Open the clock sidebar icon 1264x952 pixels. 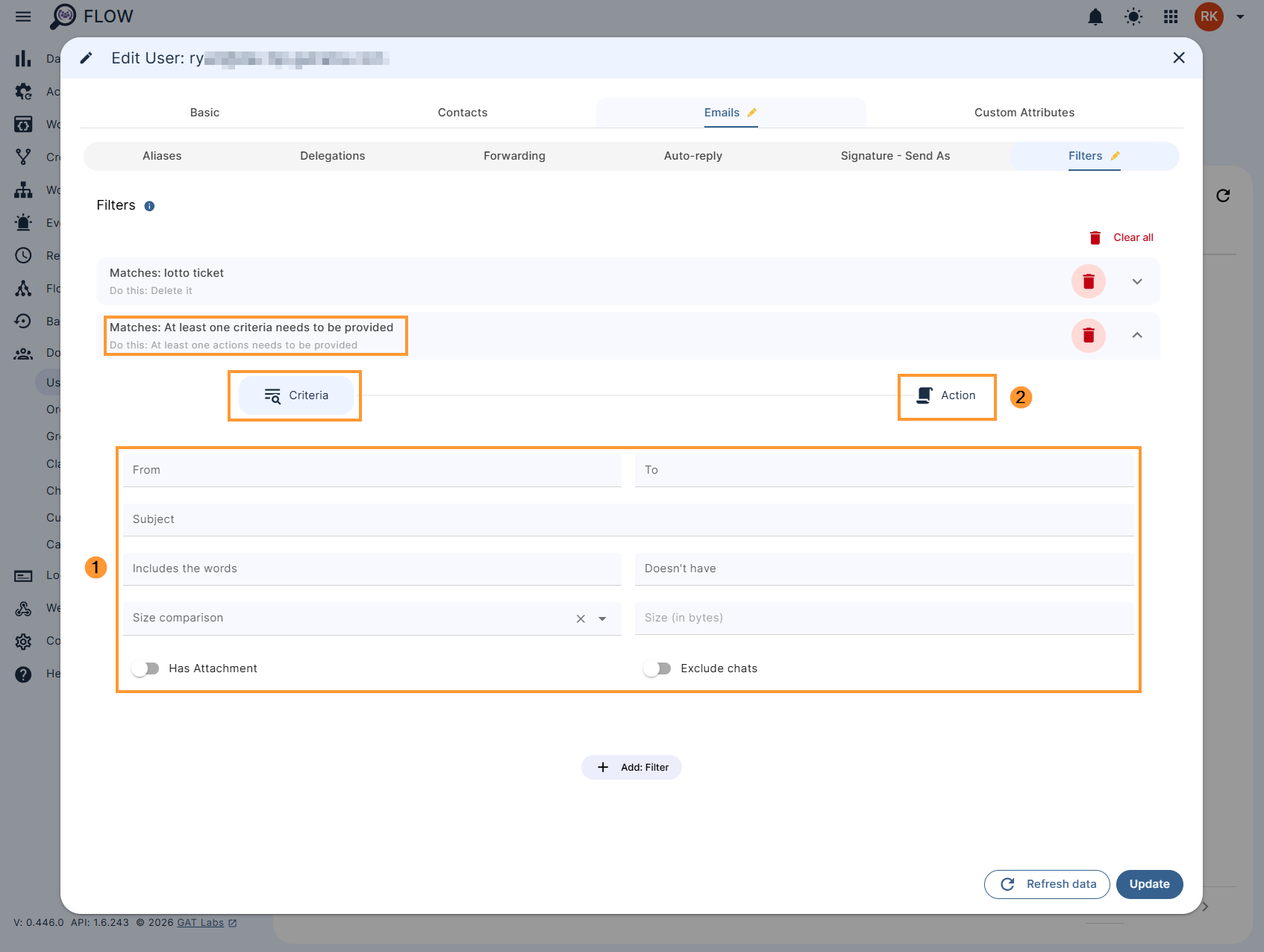[23, 255]
